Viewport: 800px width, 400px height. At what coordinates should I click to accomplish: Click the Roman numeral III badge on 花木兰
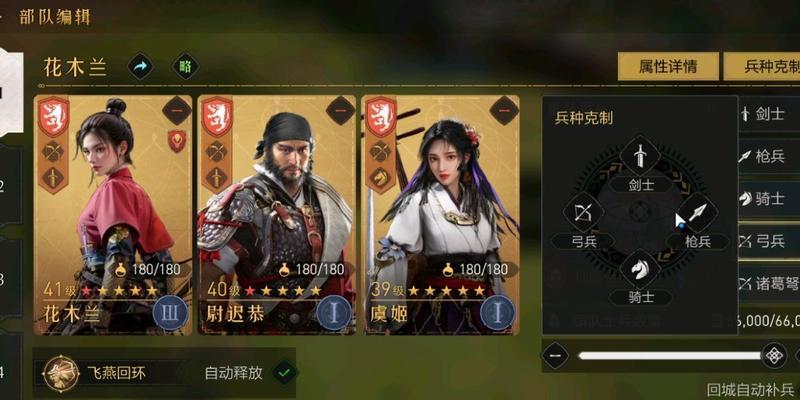coord(170,313)
